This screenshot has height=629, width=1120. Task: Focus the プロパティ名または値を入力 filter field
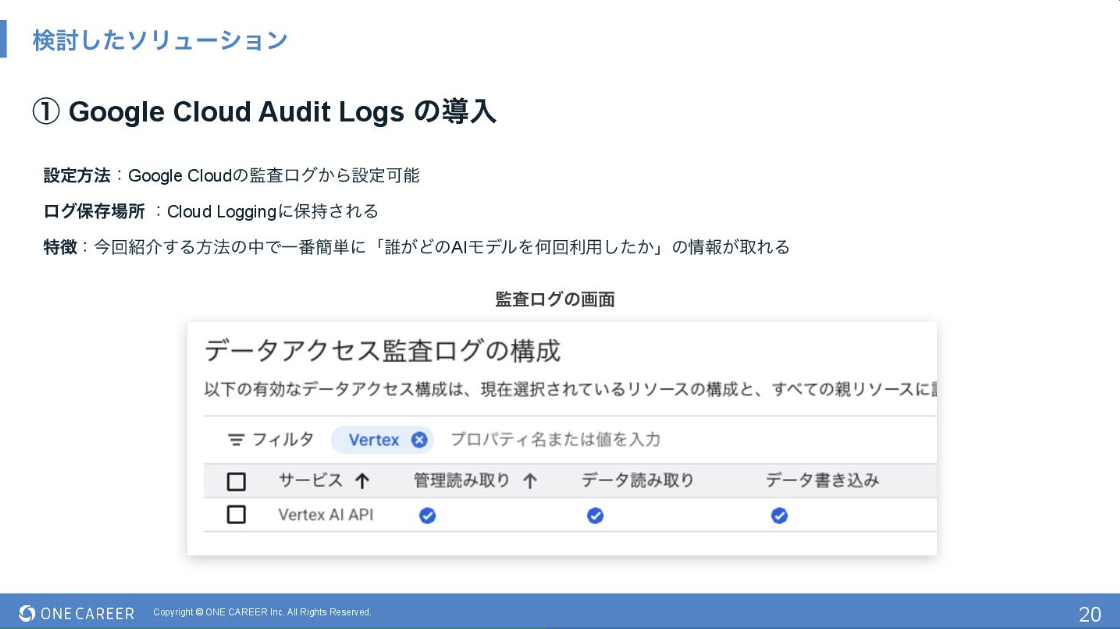(x=555, y=440)
